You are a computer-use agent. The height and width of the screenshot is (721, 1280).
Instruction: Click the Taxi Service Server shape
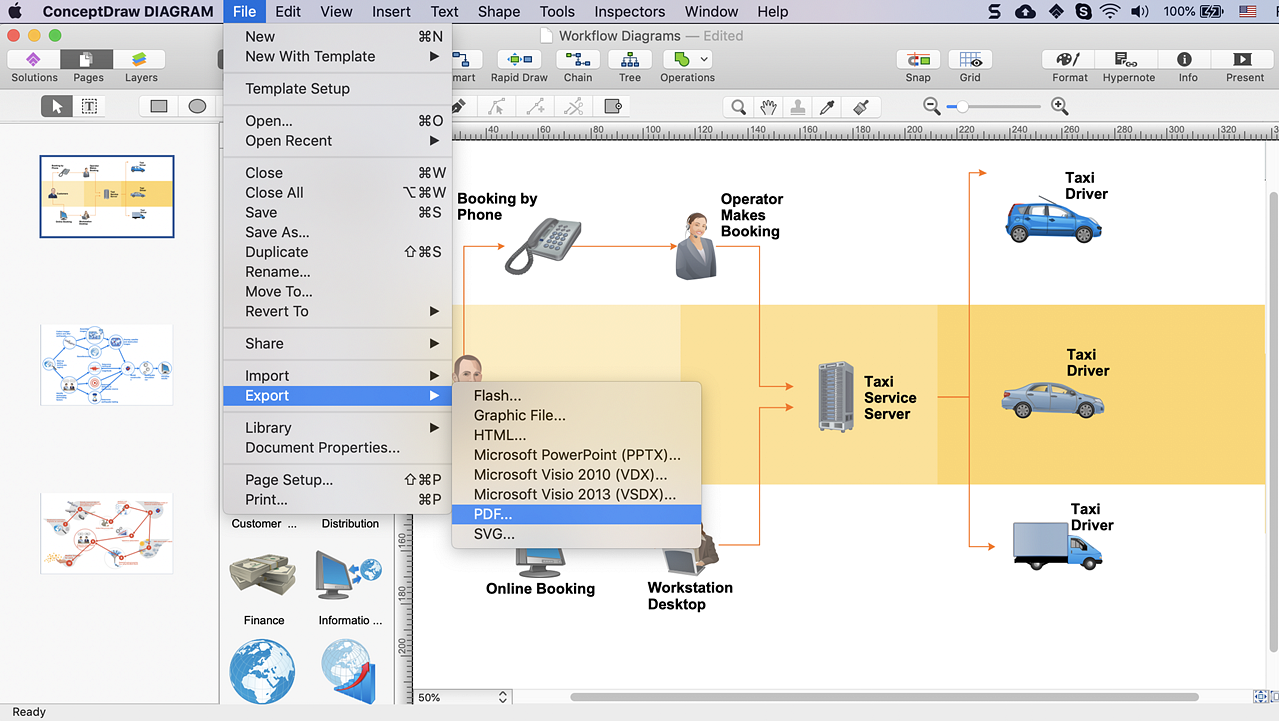(x=835, y=397)
